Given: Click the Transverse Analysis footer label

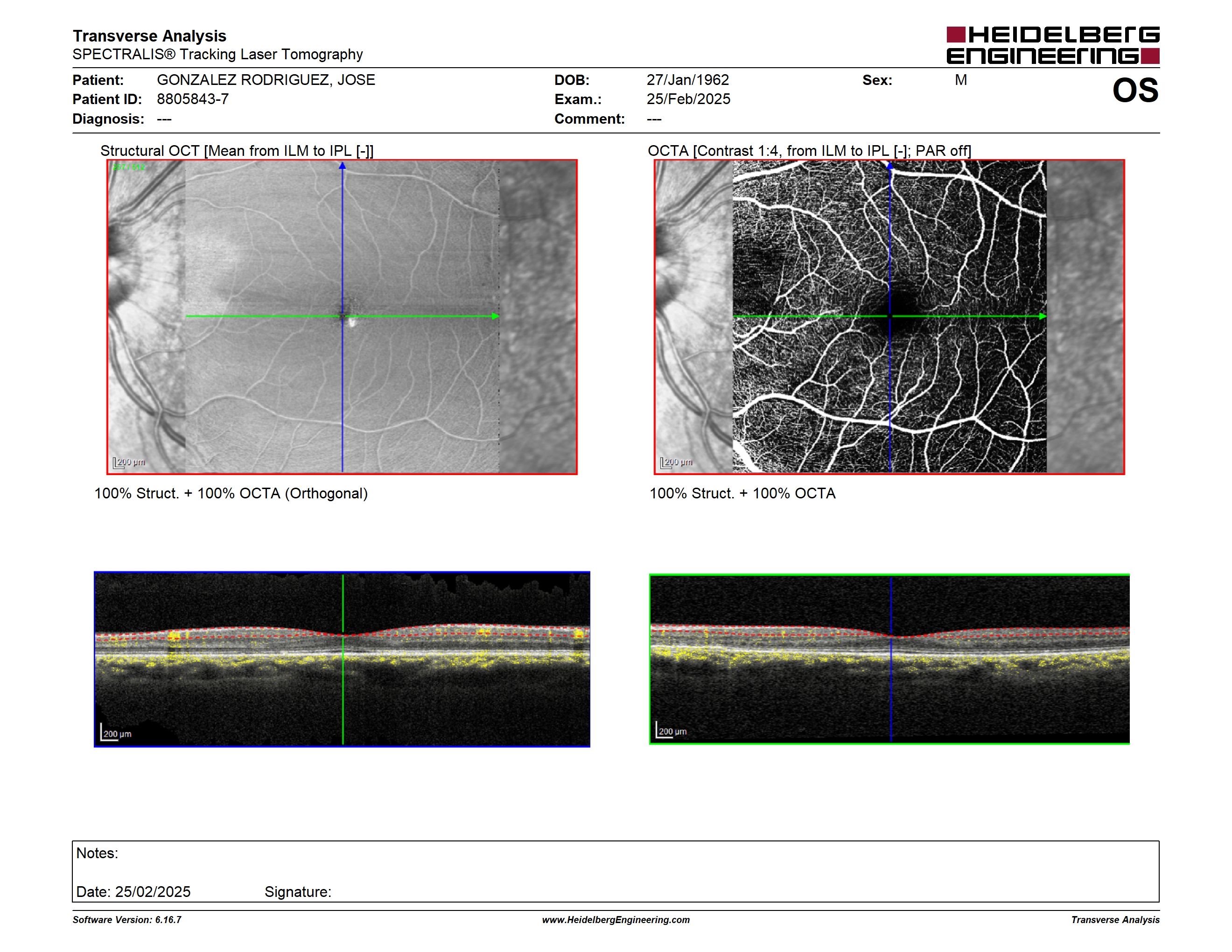Looking at the screenshot, I should [x=1115, y=920].
